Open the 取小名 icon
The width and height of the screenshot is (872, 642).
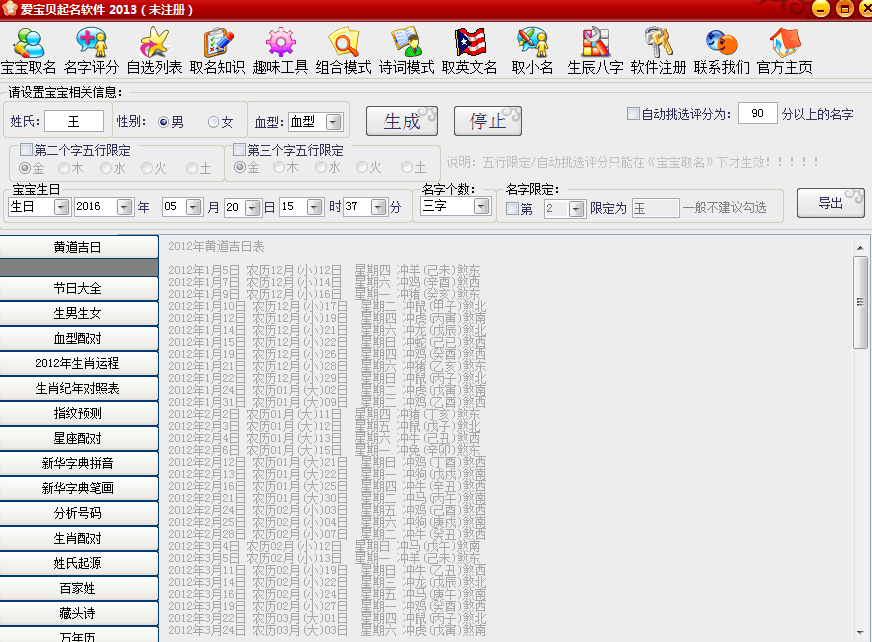[532, 51]
